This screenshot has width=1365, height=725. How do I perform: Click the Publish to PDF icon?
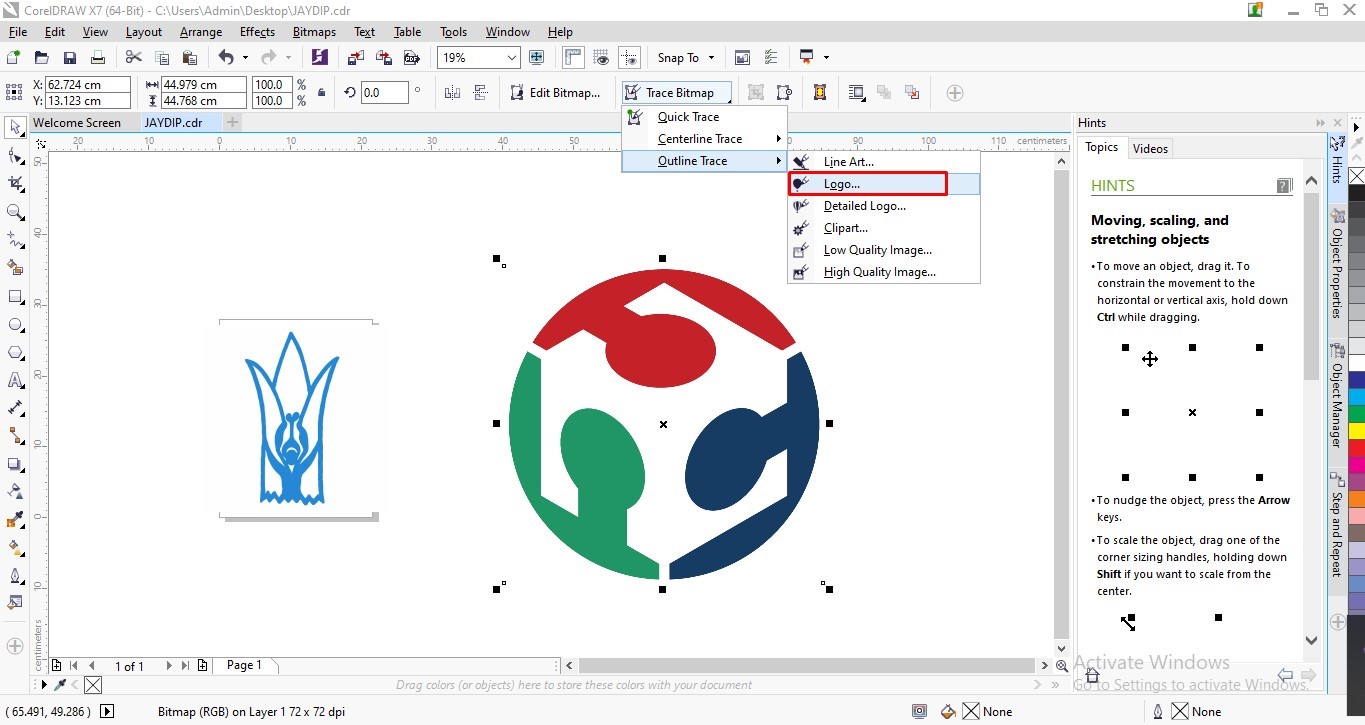(x=411, y=58)
